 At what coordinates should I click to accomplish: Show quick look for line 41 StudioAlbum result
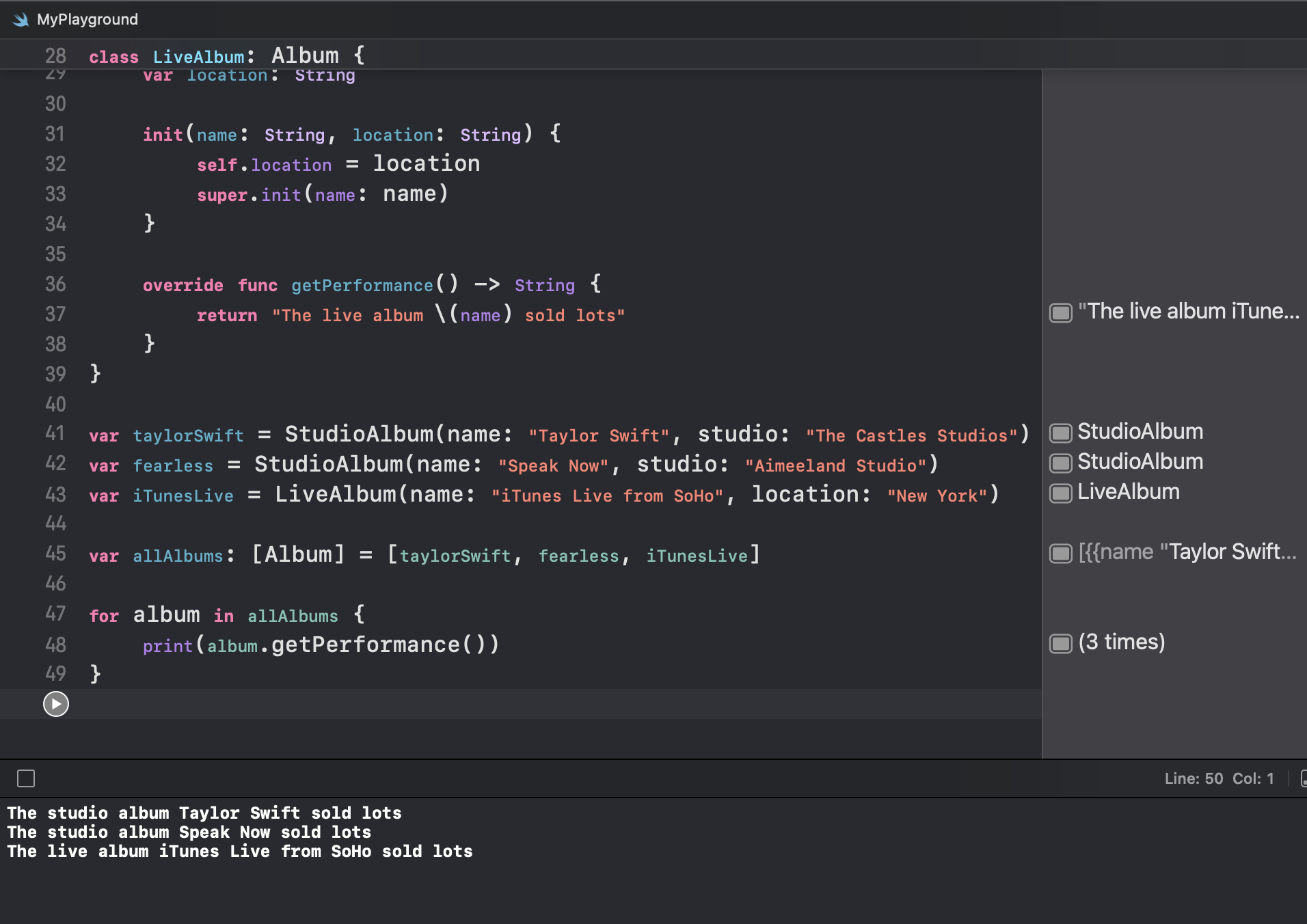pos(1061,433)
